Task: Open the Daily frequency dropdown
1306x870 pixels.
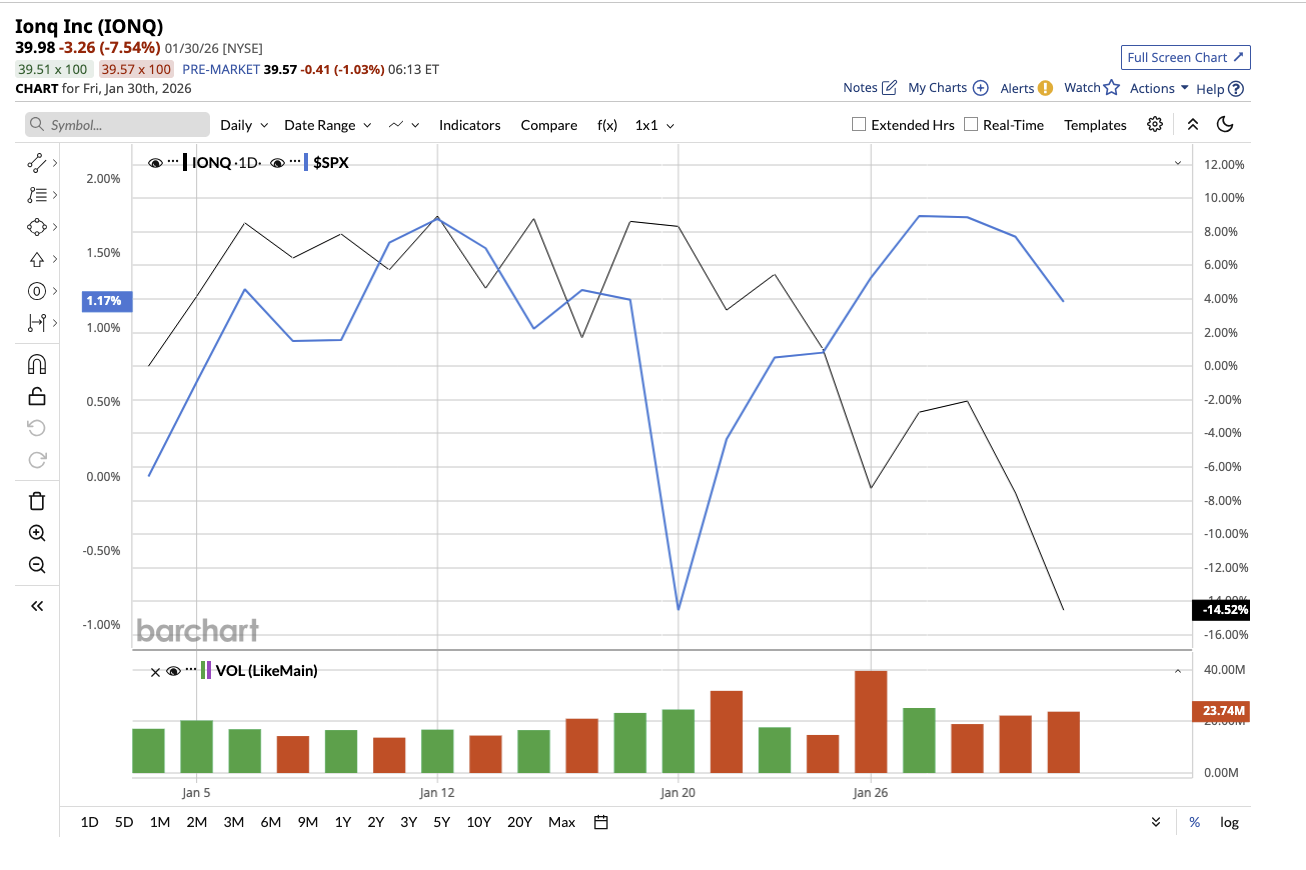Action: (244, 125)
